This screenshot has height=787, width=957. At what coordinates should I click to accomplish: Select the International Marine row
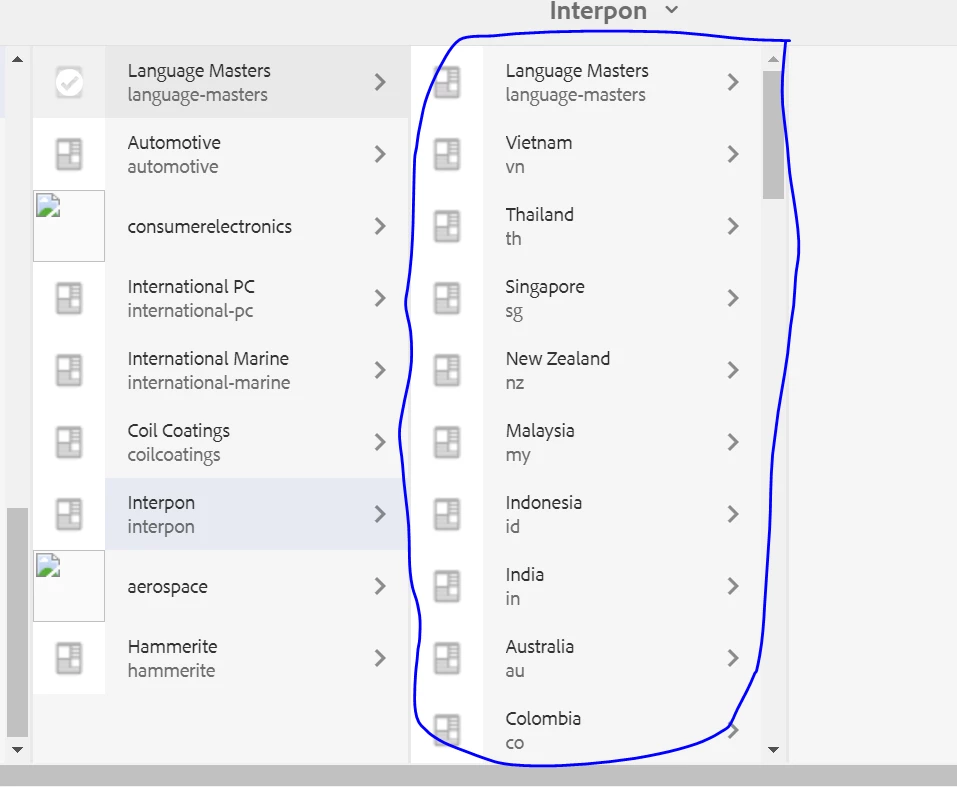(x=220, y=370)
